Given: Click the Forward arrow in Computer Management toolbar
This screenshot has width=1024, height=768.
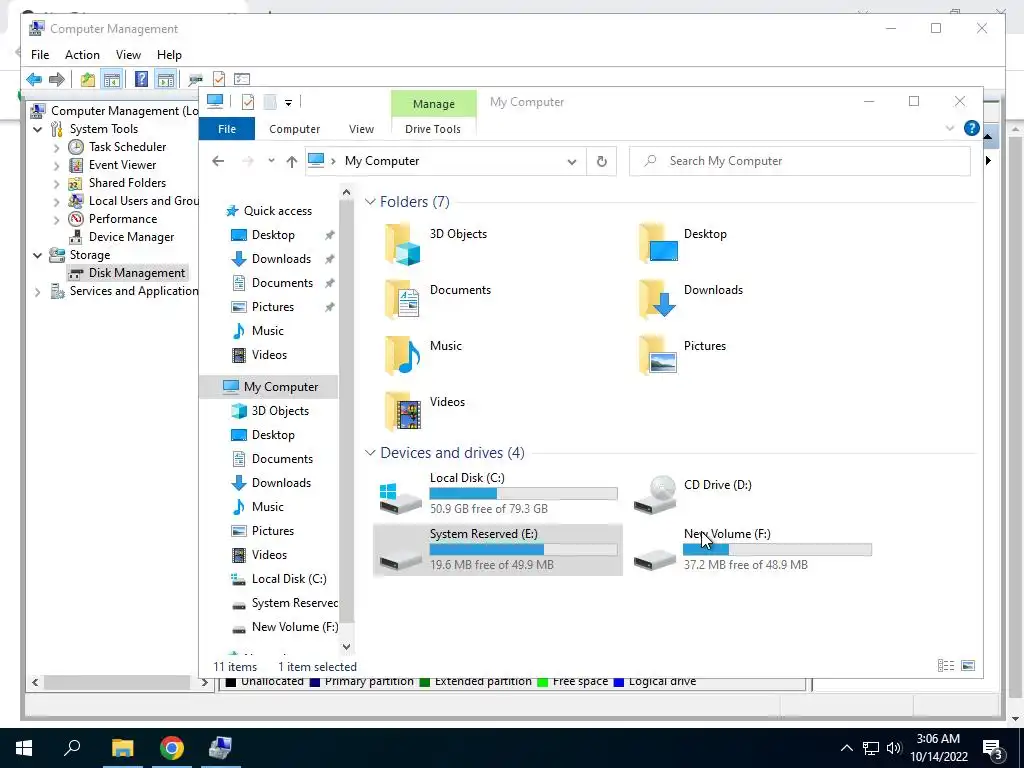Looking at the screenshot, I should [x=57, y=80].
